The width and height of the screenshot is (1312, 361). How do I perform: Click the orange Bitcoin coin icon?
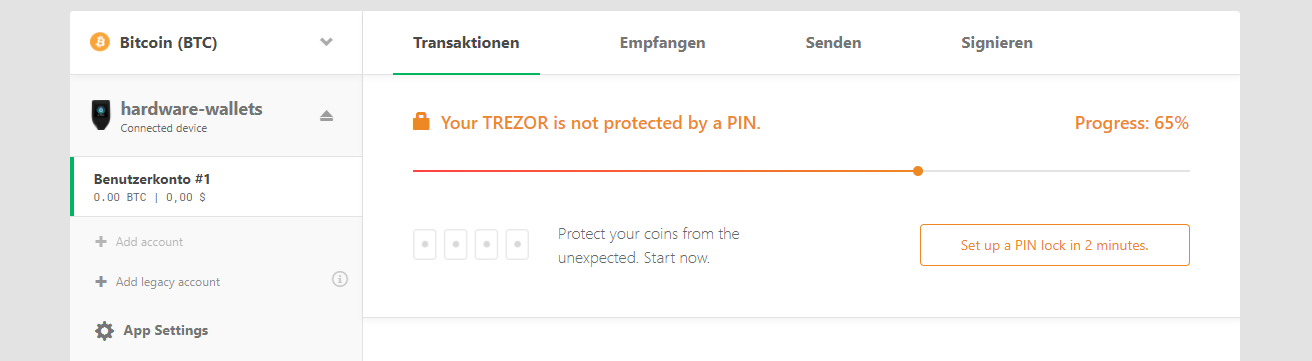(99, 42)
